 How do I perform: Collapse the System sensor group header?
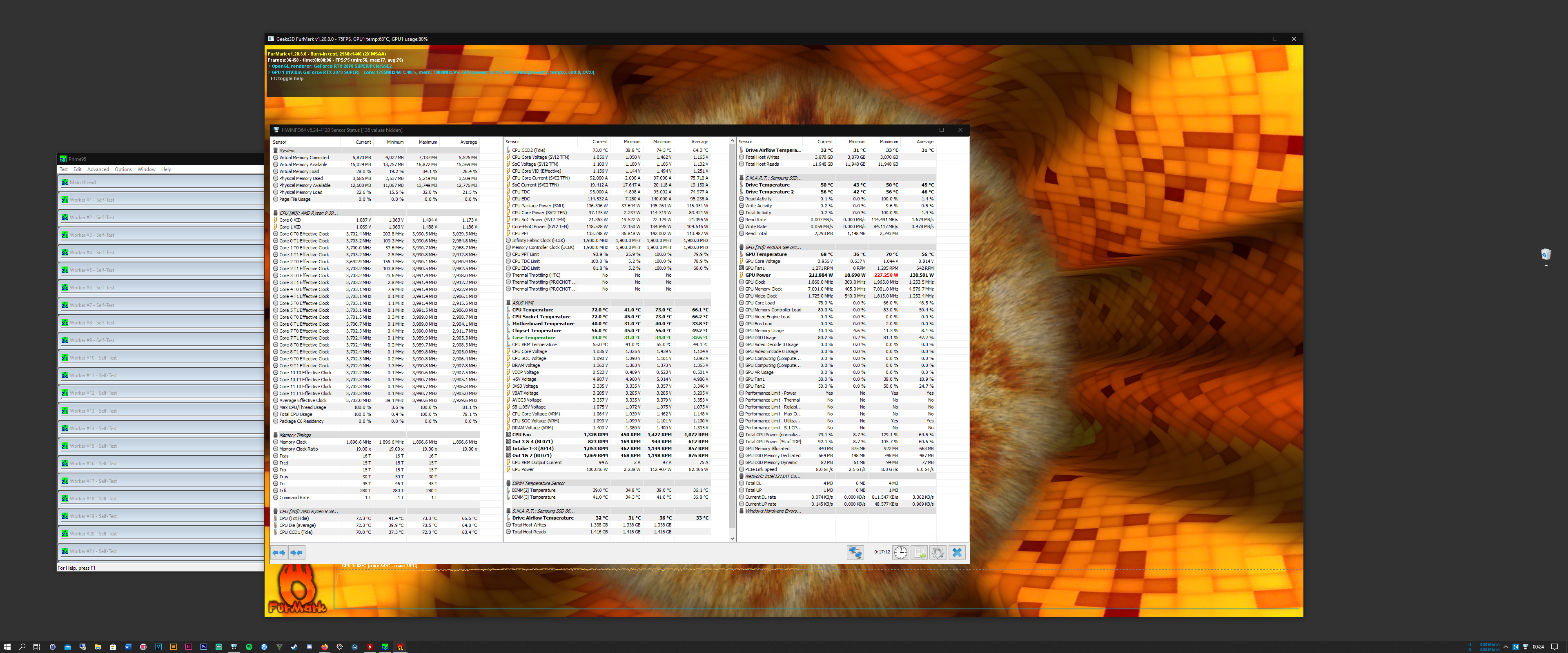[x=286, y=150]
